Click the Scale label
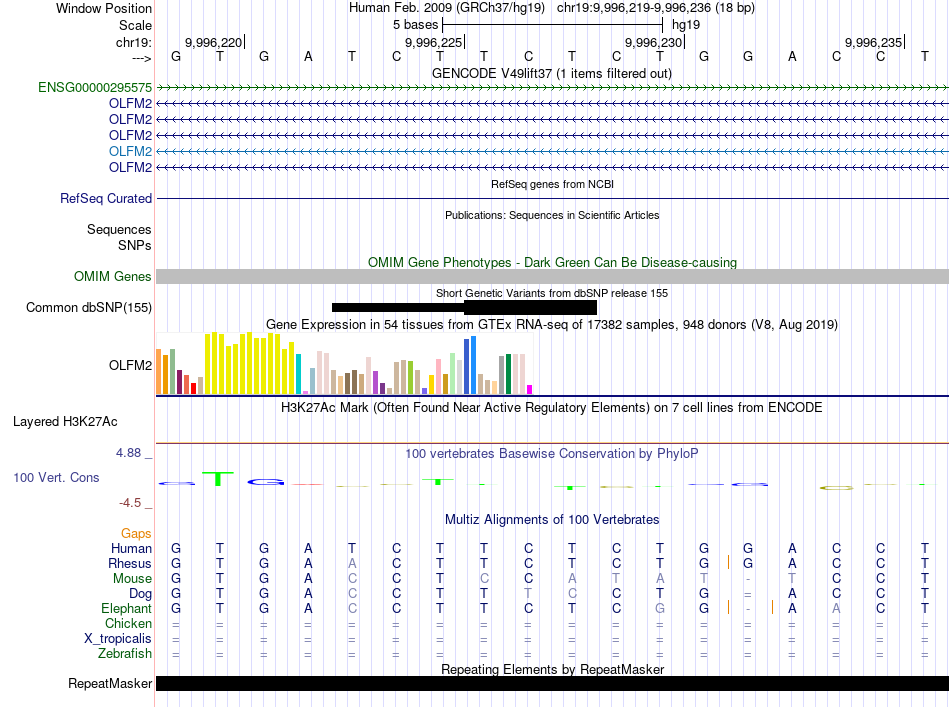This screenshot has height=707, width=950. 135,25
